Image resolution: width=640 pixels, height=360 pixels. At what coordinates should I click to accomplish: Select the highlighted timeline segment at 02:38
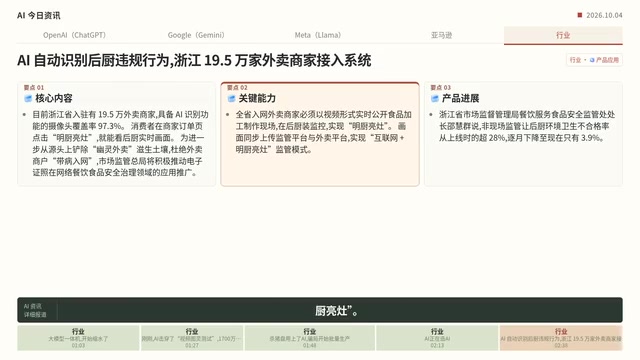[561, 338]
